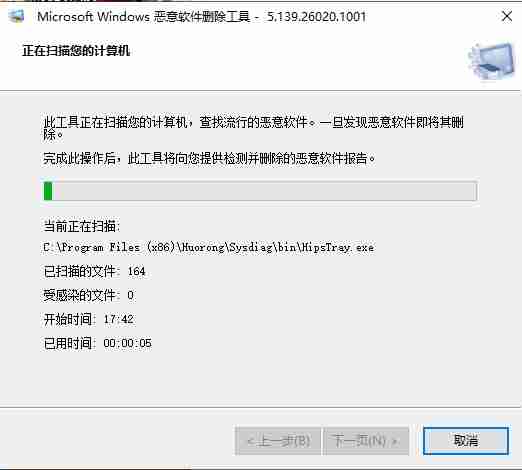Click the green scan progress bar

click(48, 191)
